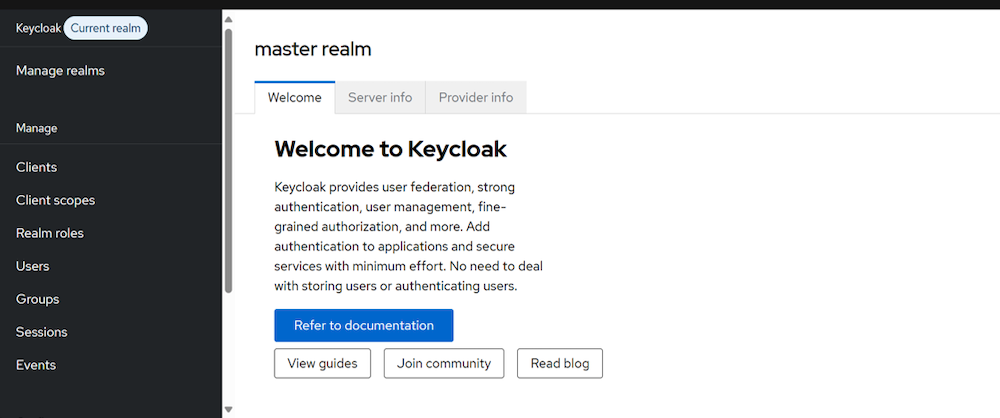The width and height of the screenshot is (1000, 418).
Task: Open Manage realms in the sidebar
Action: tap(60, 70)
